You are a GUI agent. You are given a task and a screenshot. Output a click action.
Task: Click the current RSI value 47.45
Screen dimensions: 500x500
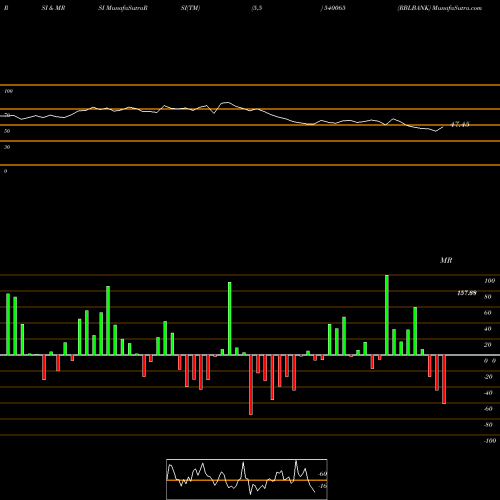(x=460, y=125)
